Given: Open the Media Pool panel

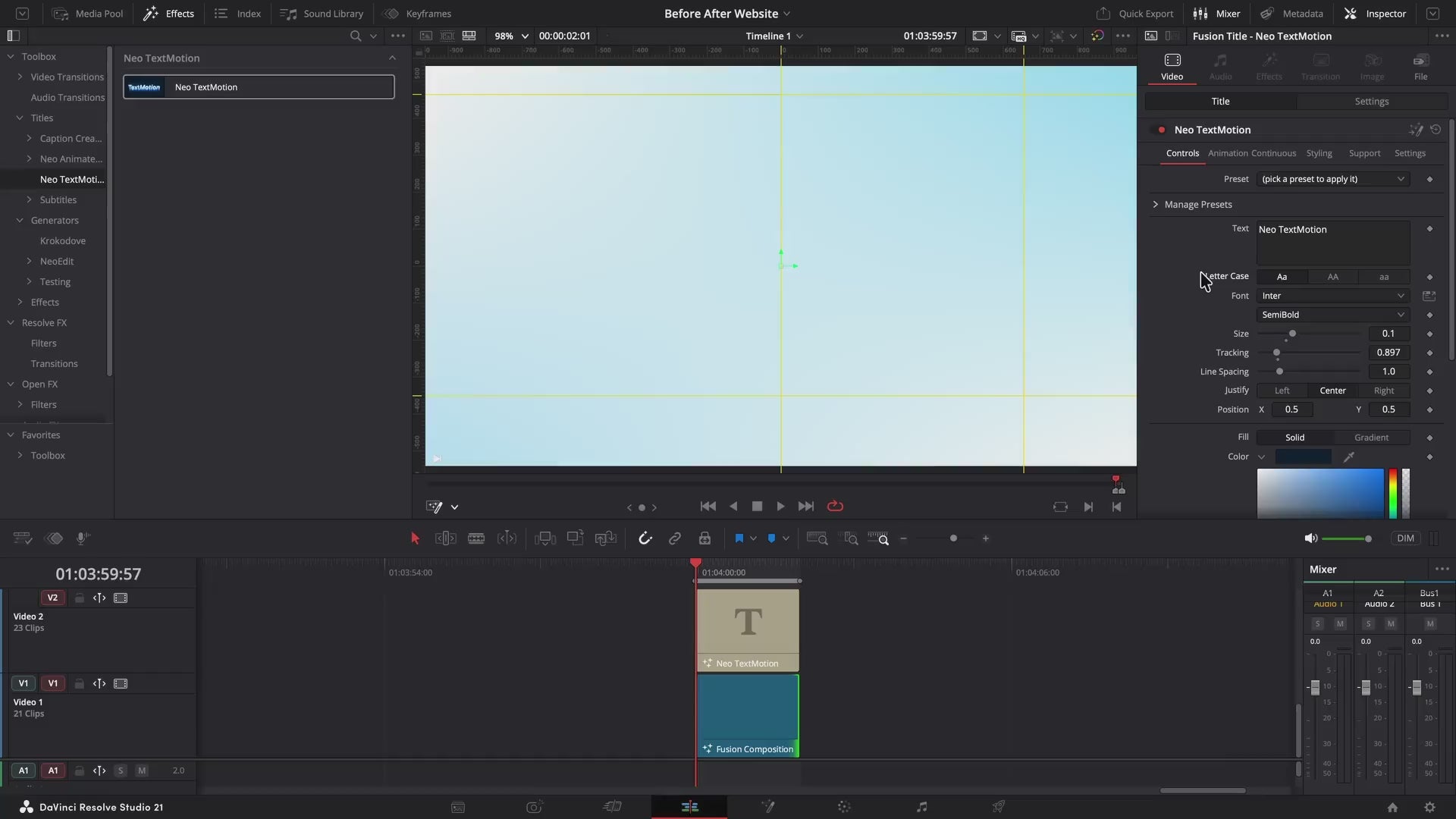Looking at the screenshot, I should [88, 14].
